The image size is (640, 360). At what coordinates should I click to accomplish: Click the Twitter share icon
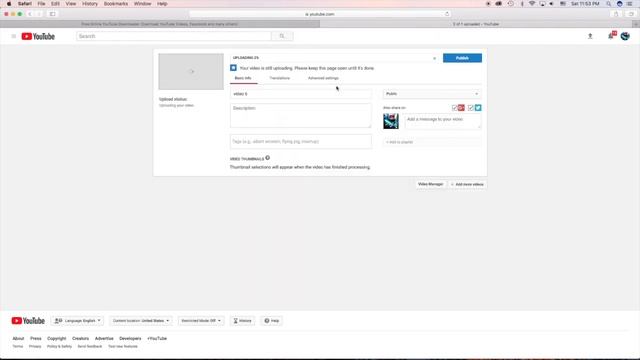478,108
